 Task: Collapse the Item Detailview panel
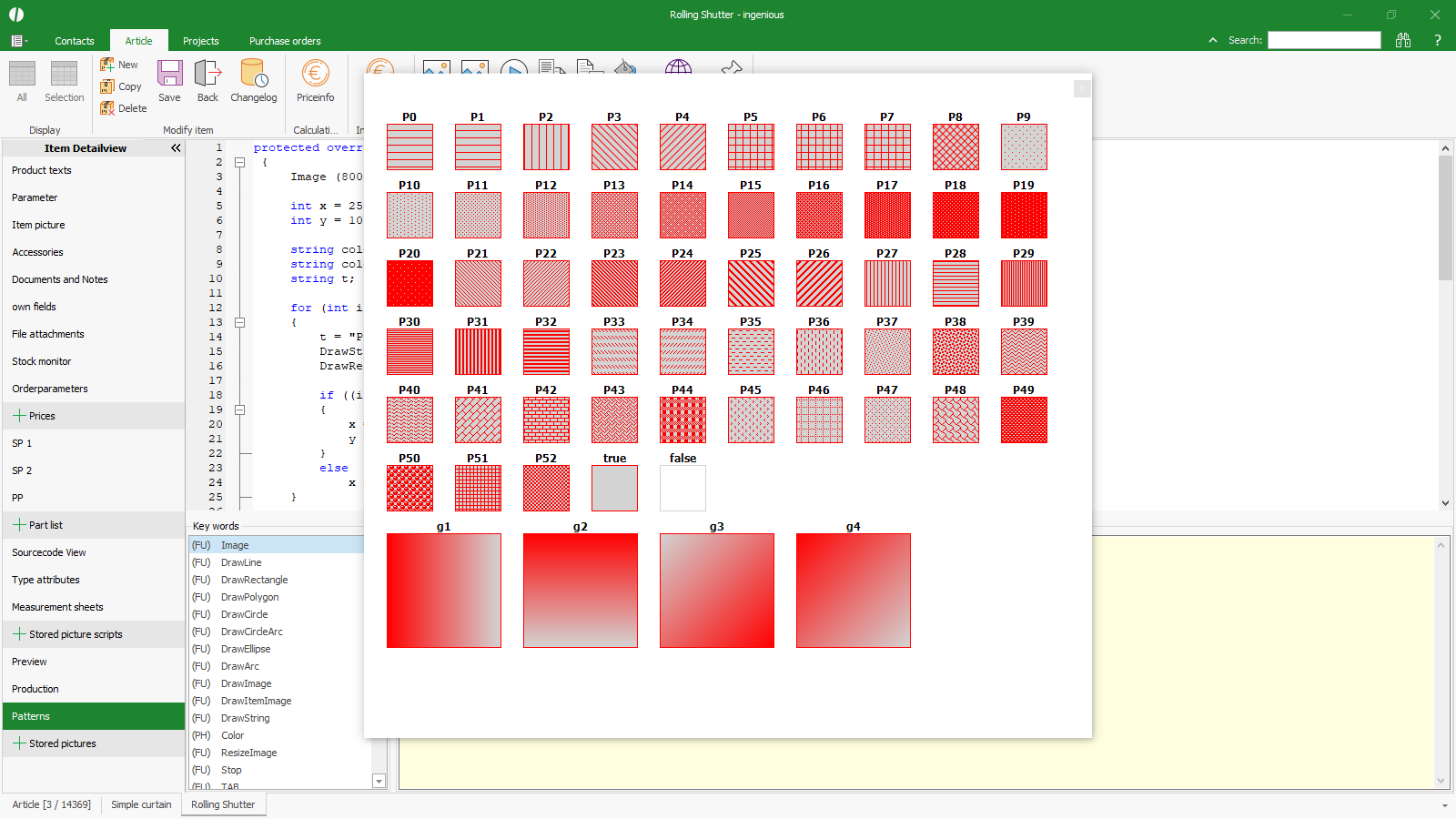pos(176,147)
